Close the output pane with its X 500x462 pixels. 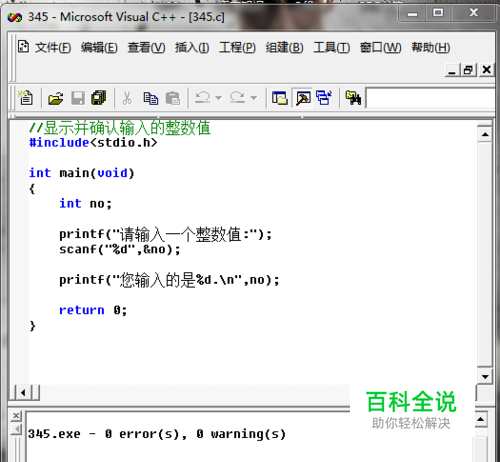(16, 416)
